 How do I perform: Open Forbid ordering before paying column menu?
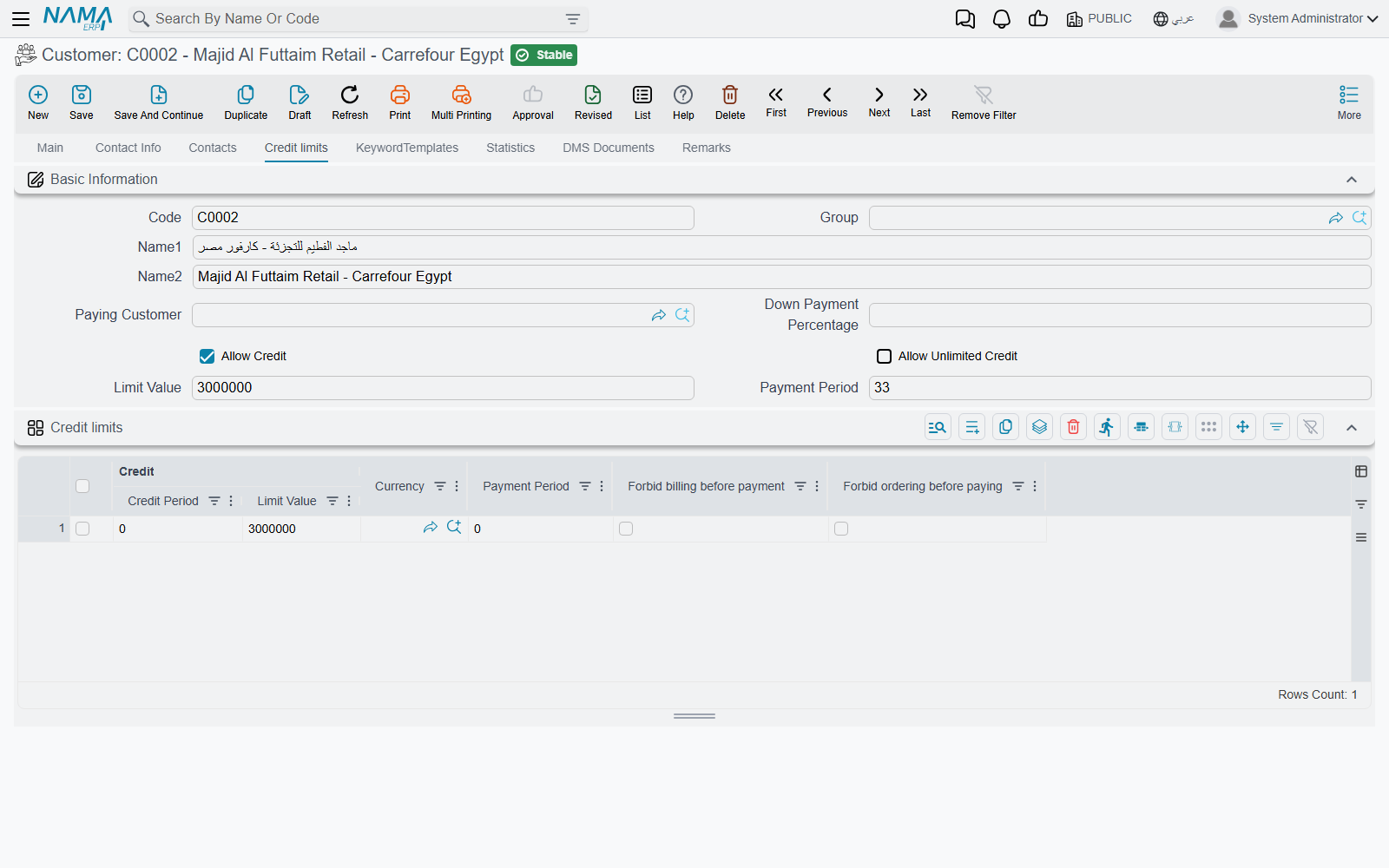[x=1035, y=486]
